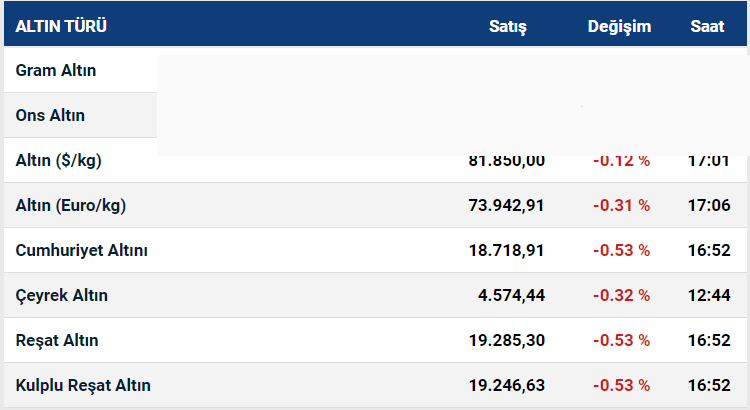Click the -0.32 % change value
The width and height of the screenshot is (750, 410).
point(621,295)
